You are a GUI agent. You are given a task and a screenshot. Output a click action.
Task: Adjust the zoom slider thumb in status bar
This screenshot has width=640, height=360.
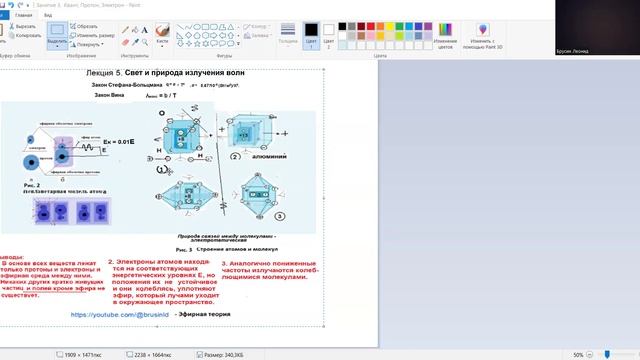click(607, 354)
